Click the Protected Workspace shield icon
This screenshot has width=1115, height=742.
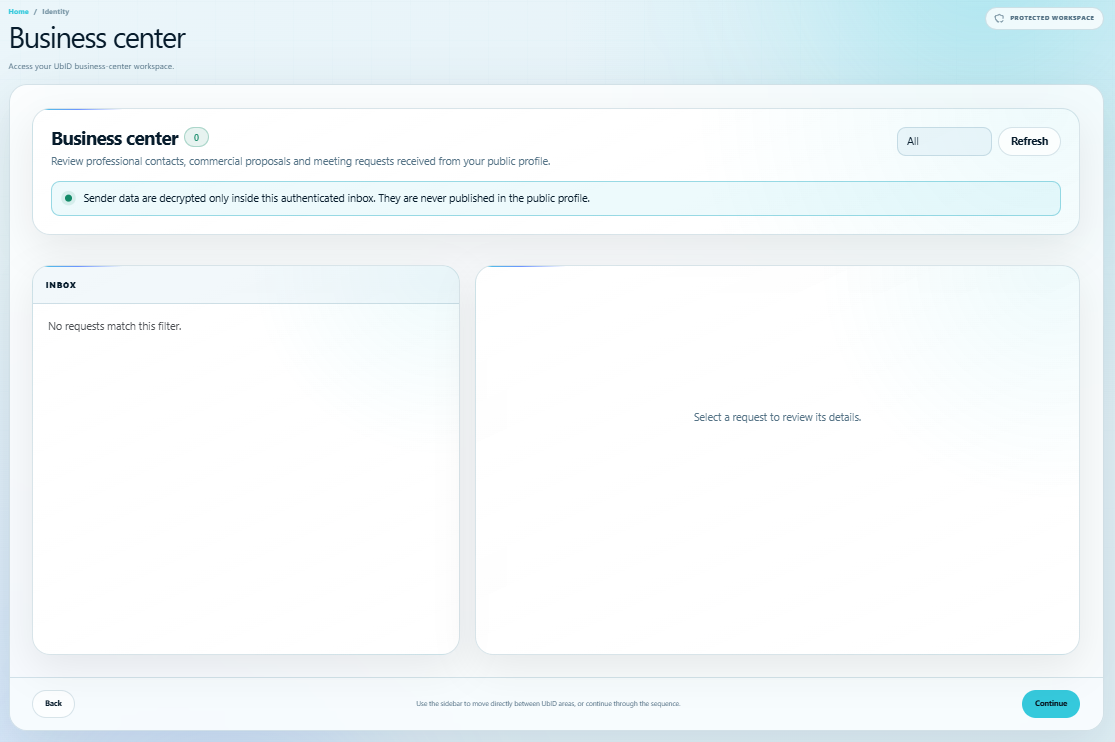pos(999,18)
